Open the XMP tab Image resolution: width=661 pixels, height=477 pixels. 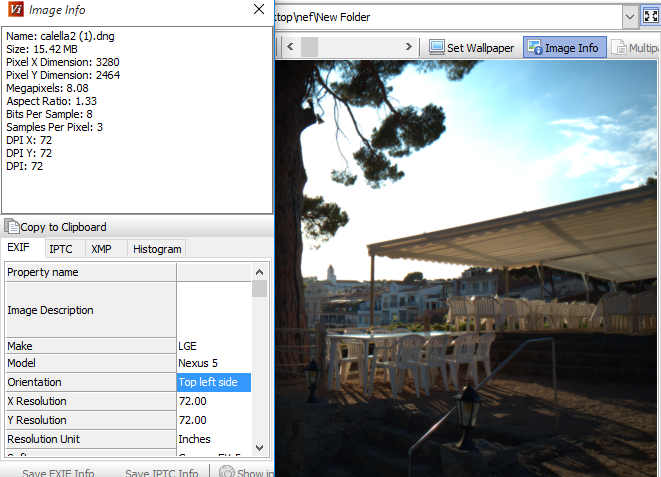pos(101,249)
